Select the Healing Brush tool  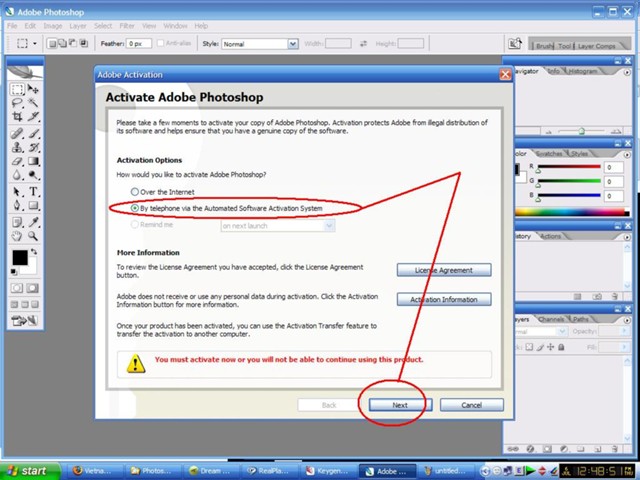17,133
